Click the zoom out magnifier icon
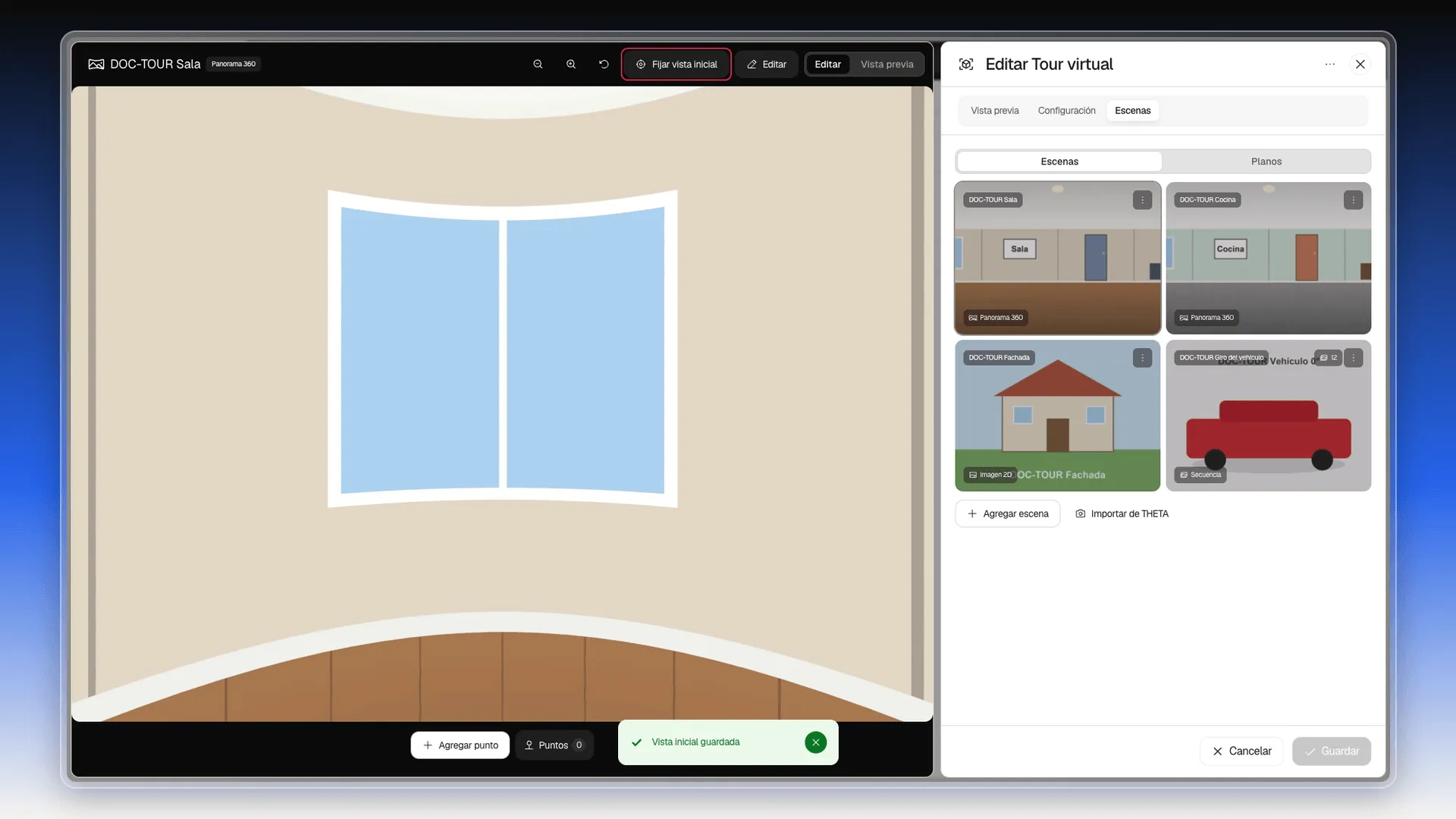The height and width of the screenshot is (819, 1456). pos(538,64)
